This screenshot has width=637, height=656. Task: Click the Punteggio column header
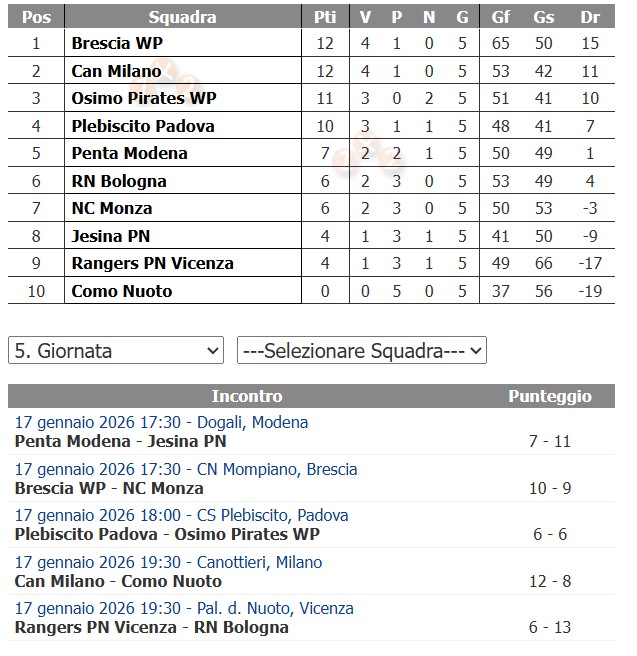(x=549, y=396)
